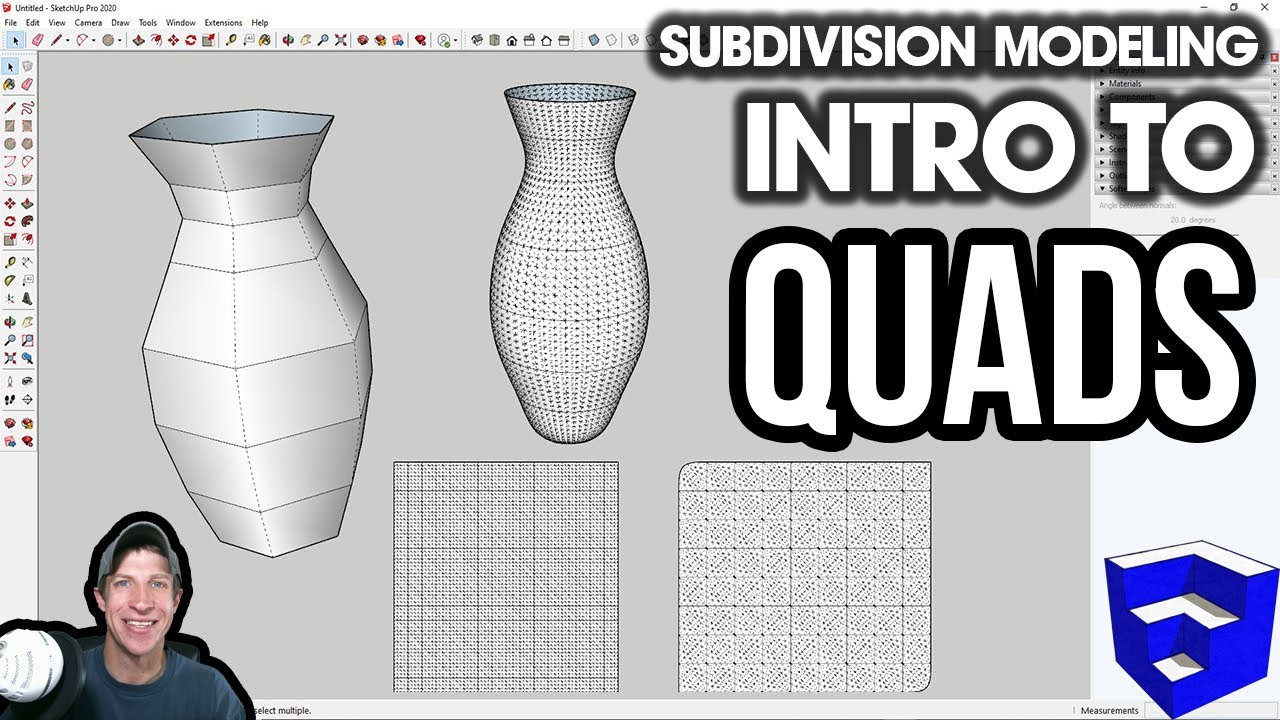
Task: Select the 3D Text tool
Action: click(x=27, y=297)
